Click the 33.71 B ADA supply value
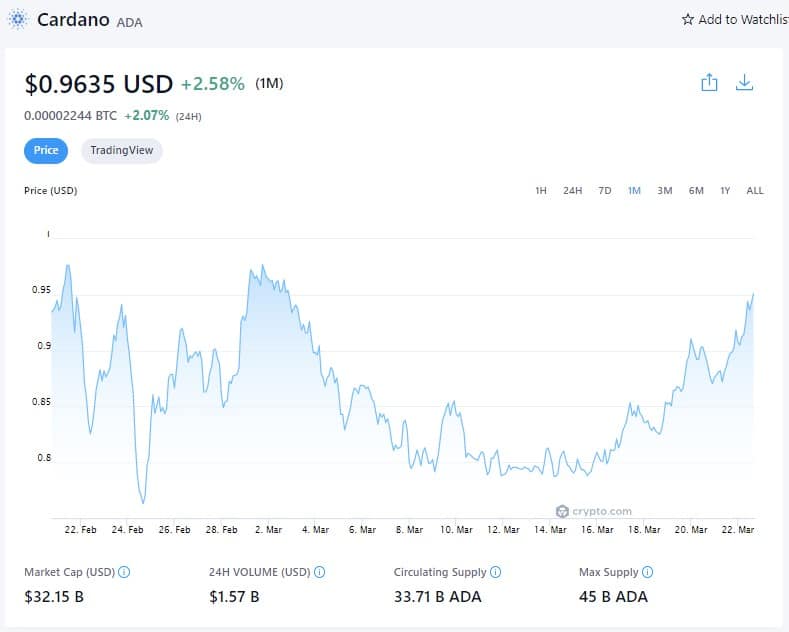The width and height of the screenshot is (789, 632). [x=438, y=597]
